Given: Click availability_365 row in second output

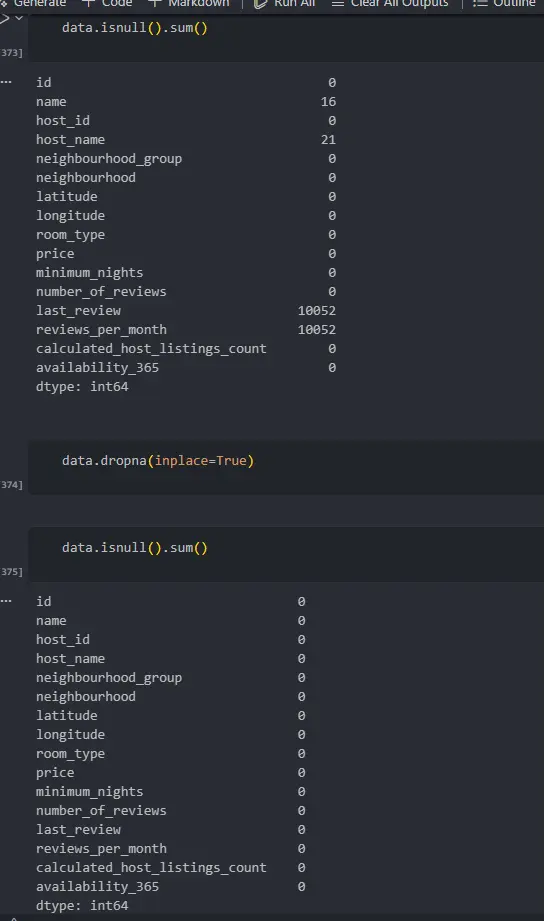Looking at the screenshot, I should [x=170, y=886].
